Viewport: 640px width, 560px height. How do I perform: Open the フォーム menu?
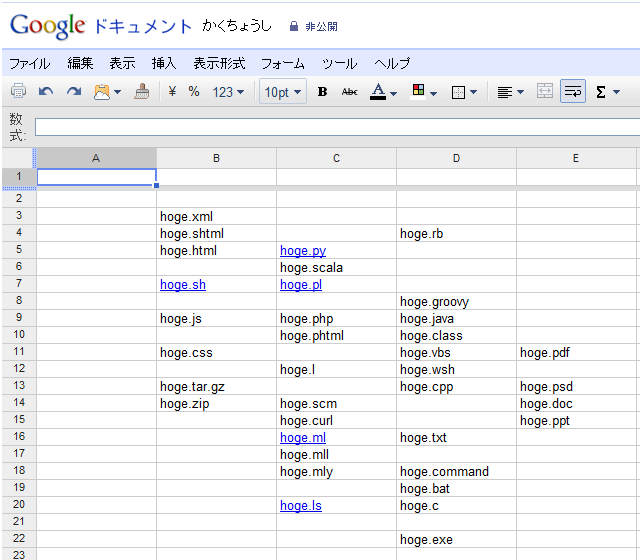tap(283, 63)
